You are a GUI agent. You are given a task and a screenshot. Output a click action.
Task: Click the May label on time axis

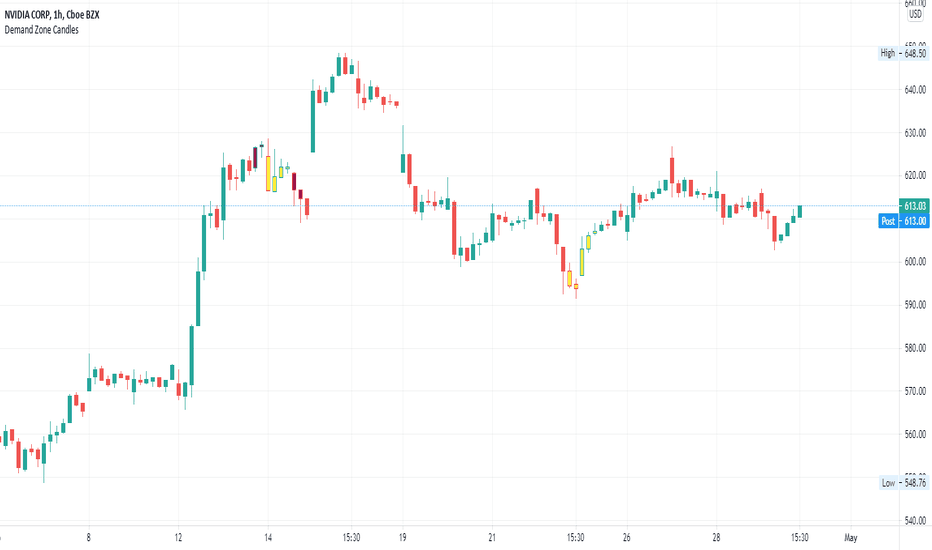851,538
